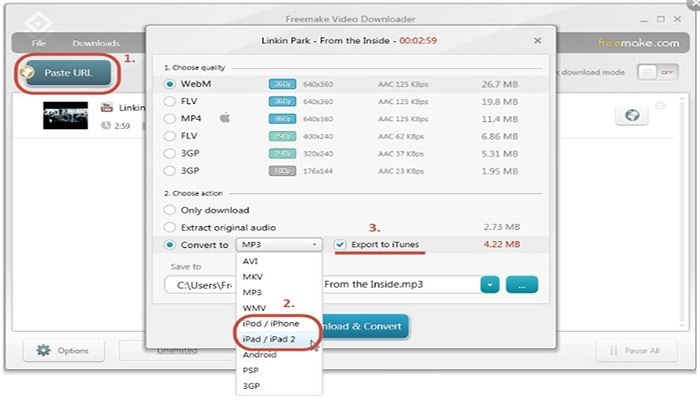The image size is (700, 400).
Task: Pick Android from the format list
Action: (x=279, y=355)
